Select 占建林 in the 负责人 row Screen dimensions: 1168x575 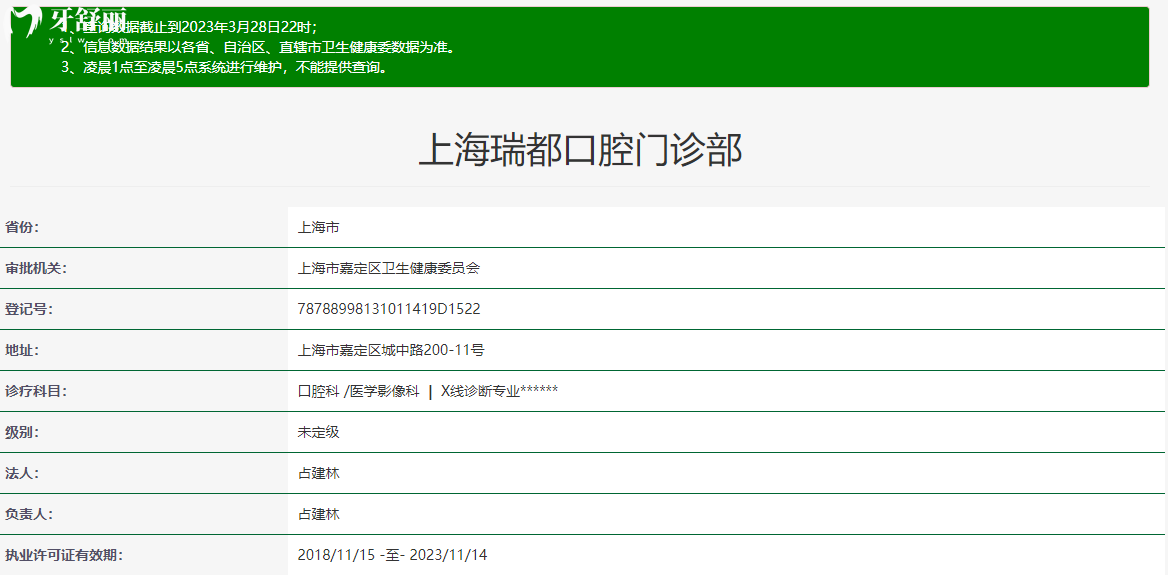(318, 514)
